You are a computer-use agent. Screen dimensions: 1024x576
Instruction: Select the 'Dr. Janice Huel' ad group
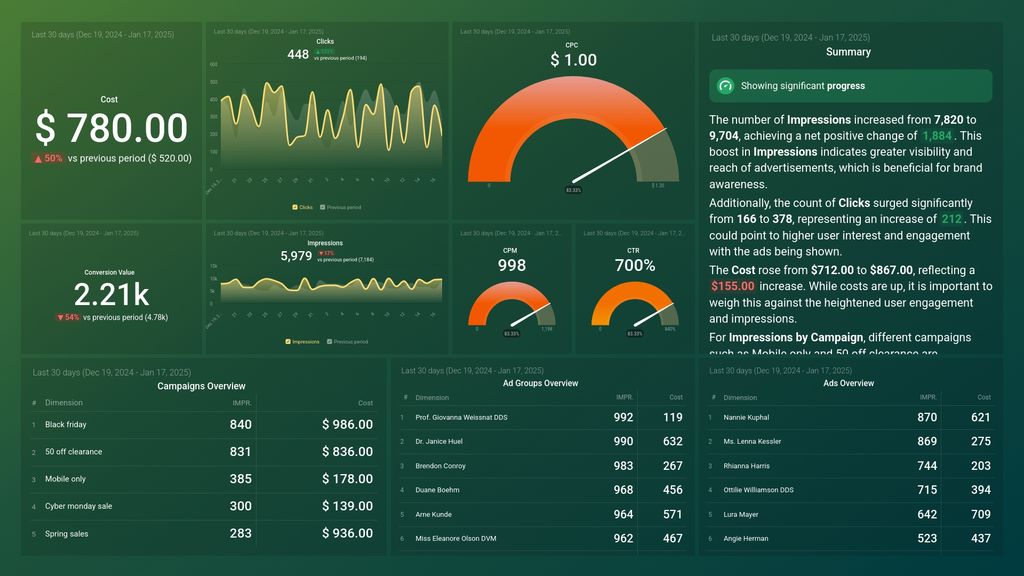coord(541,441)
